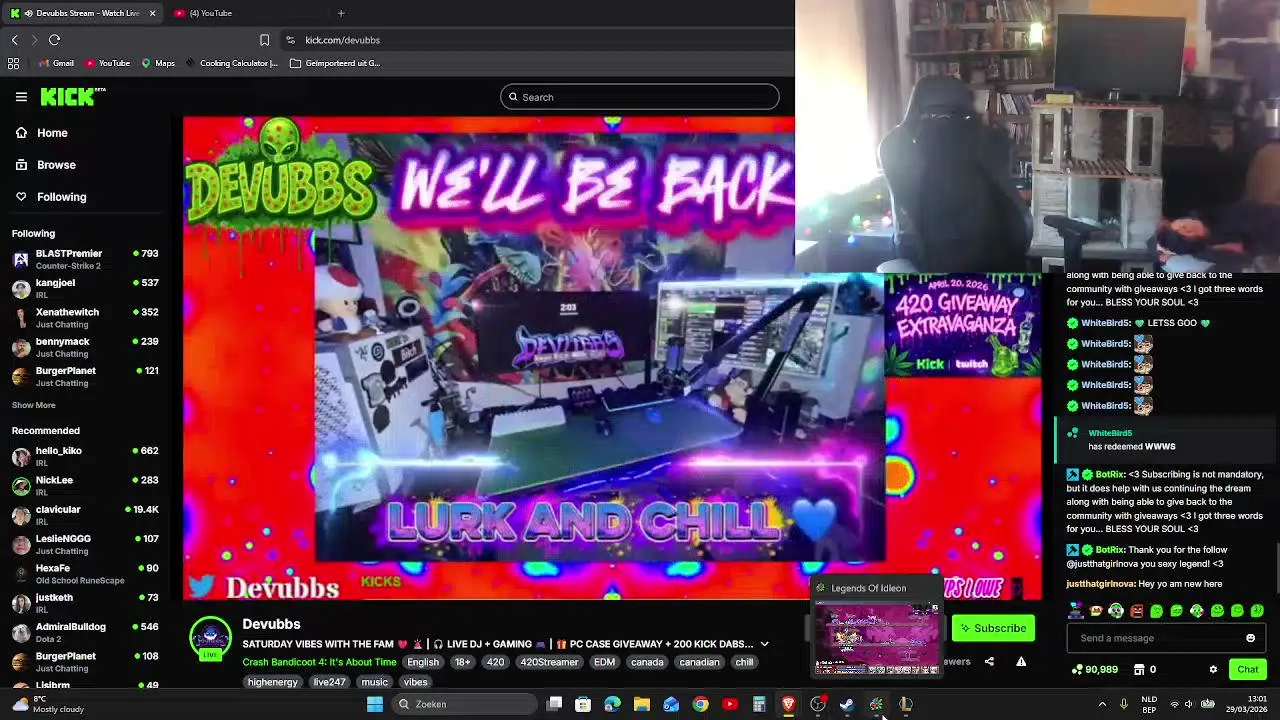The height and width of the screenshot is (720, 1280).
Task: Open Crash Bandicoot 4 category link
Action: coord(319,662)
